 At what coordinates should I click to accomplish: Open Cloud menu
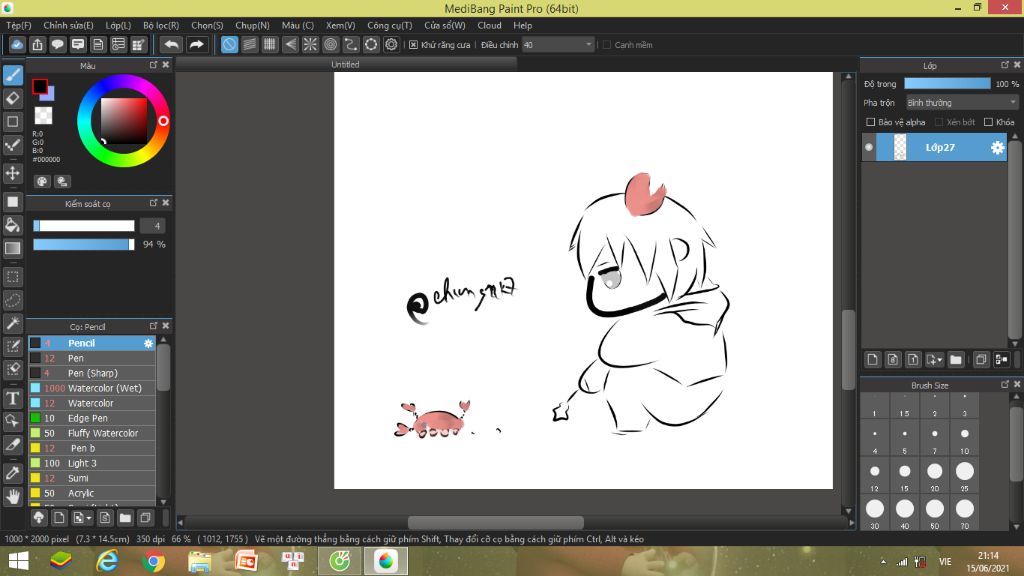(x=489, y=25)
